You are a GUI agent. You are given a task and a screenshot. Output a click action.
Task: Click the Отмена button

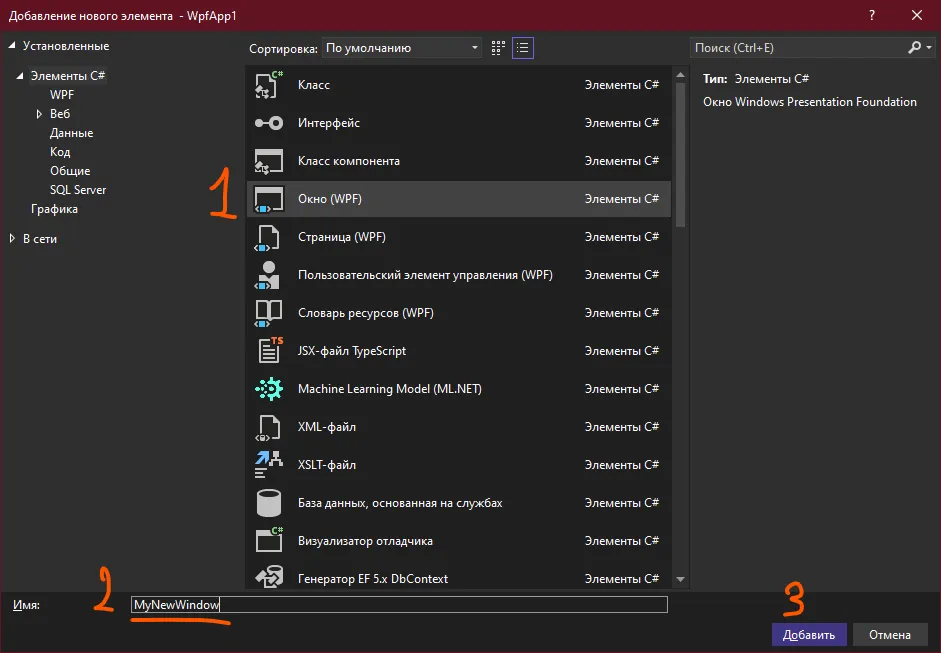click(x=889, y=634)
